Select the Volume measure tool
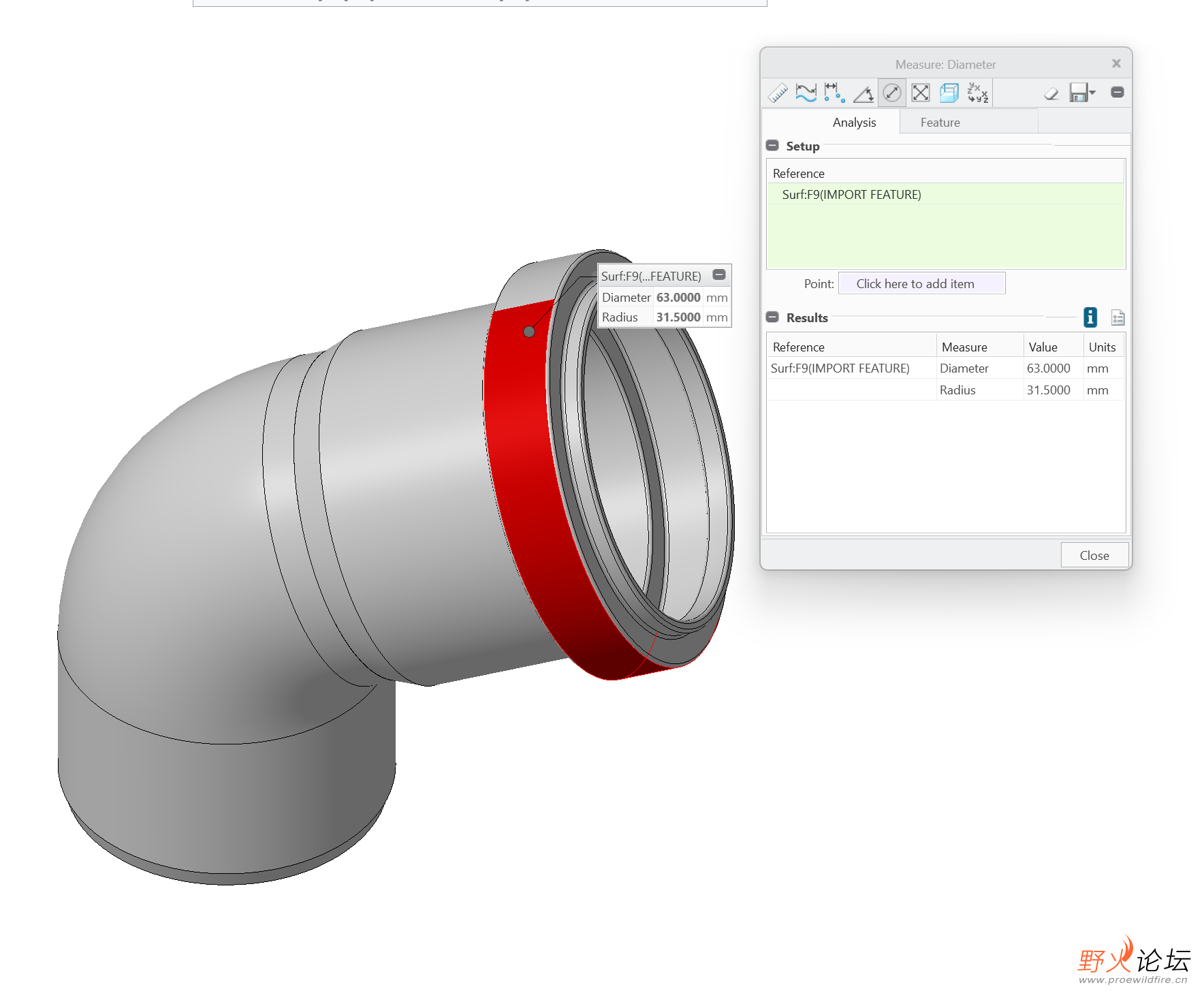 [949, 93]
